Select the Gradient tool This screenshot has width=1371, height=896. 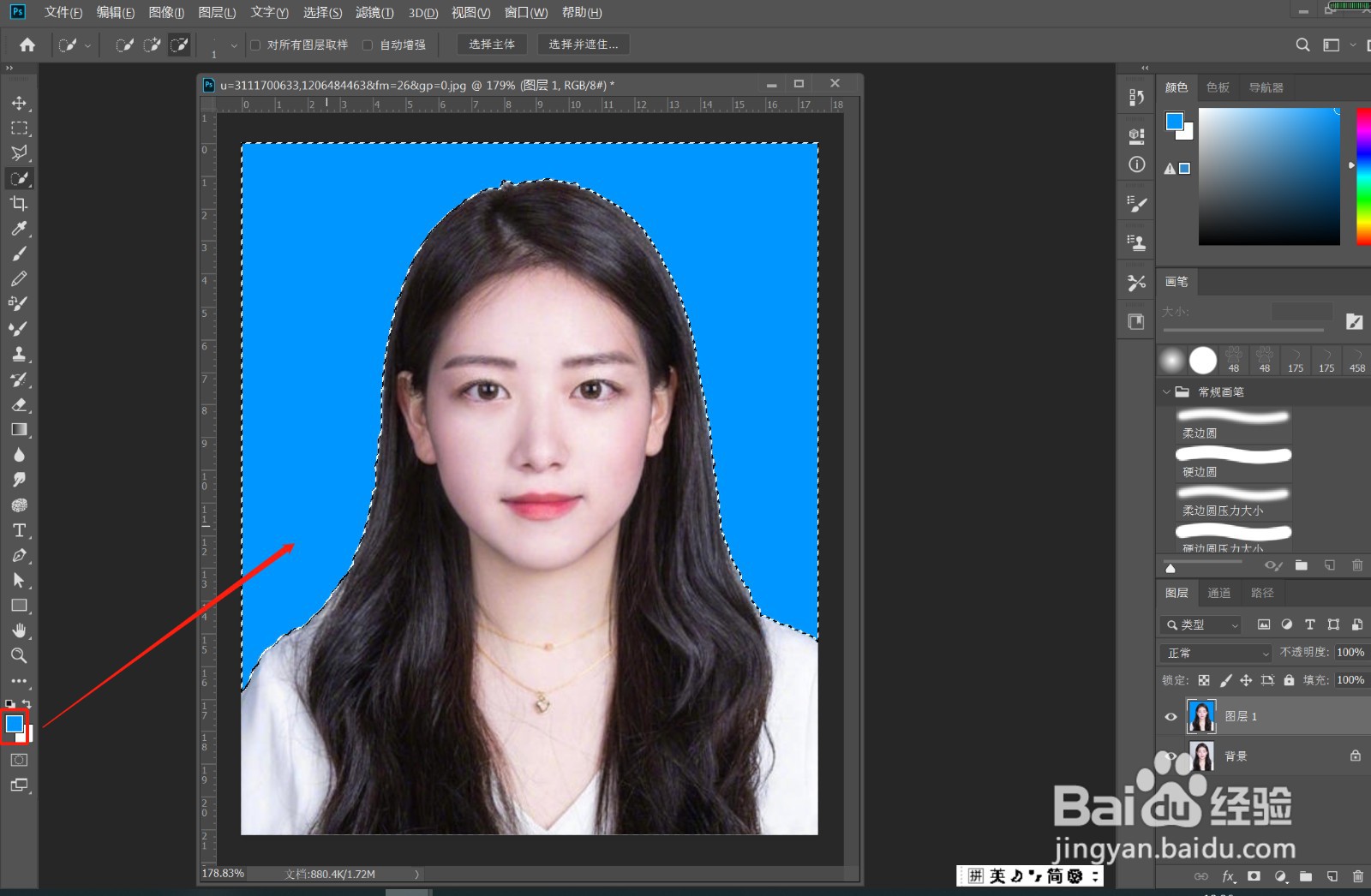[19, 429]
